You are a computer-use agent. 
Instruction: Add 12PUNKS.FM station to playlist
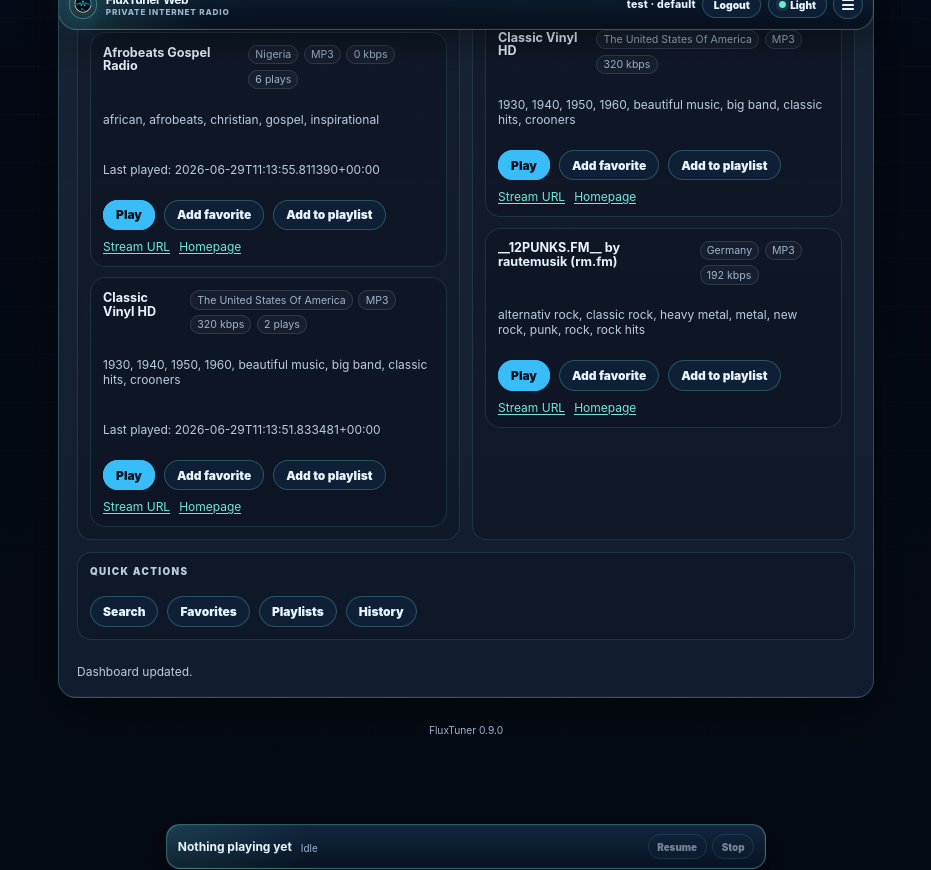[724, 376]
